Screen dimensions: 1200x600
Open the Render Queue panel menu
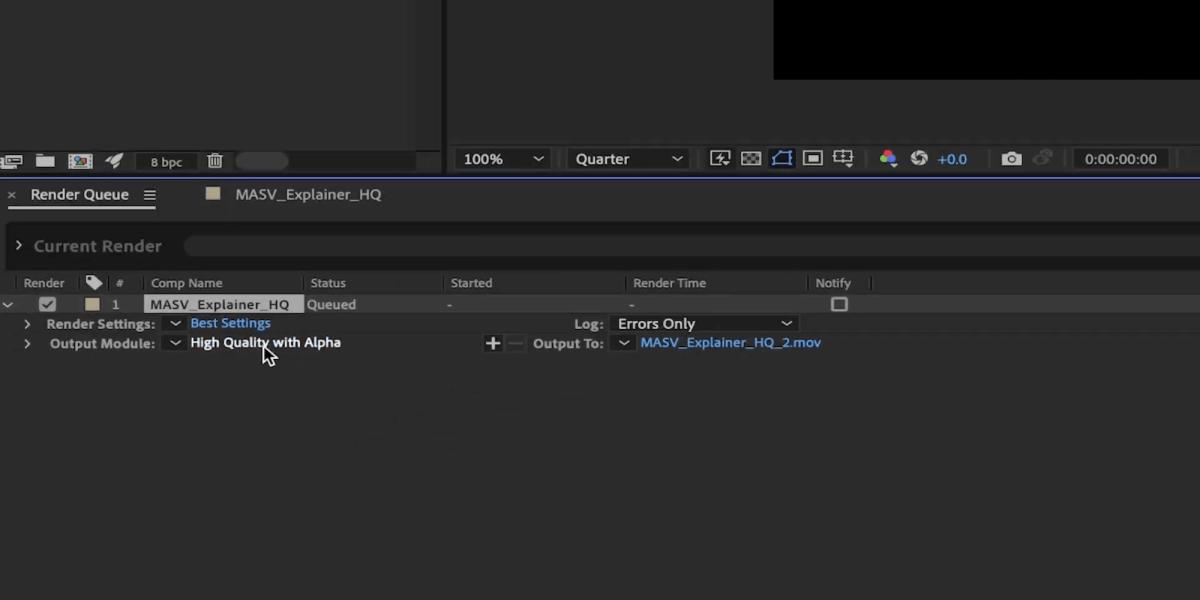point(149,195)
